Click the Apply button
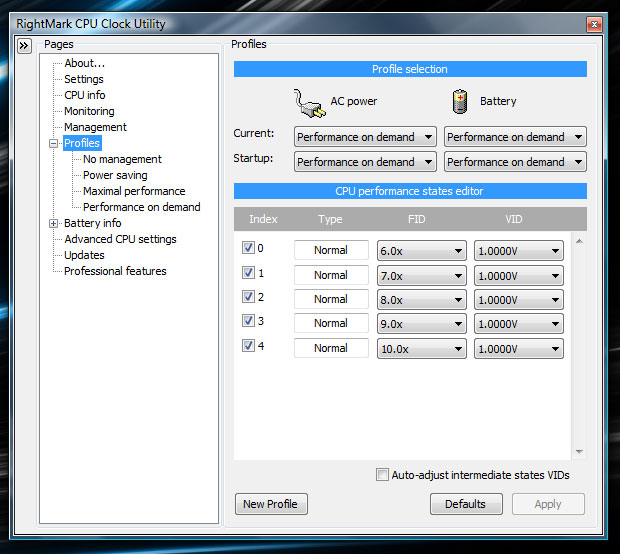 [548, 504]
